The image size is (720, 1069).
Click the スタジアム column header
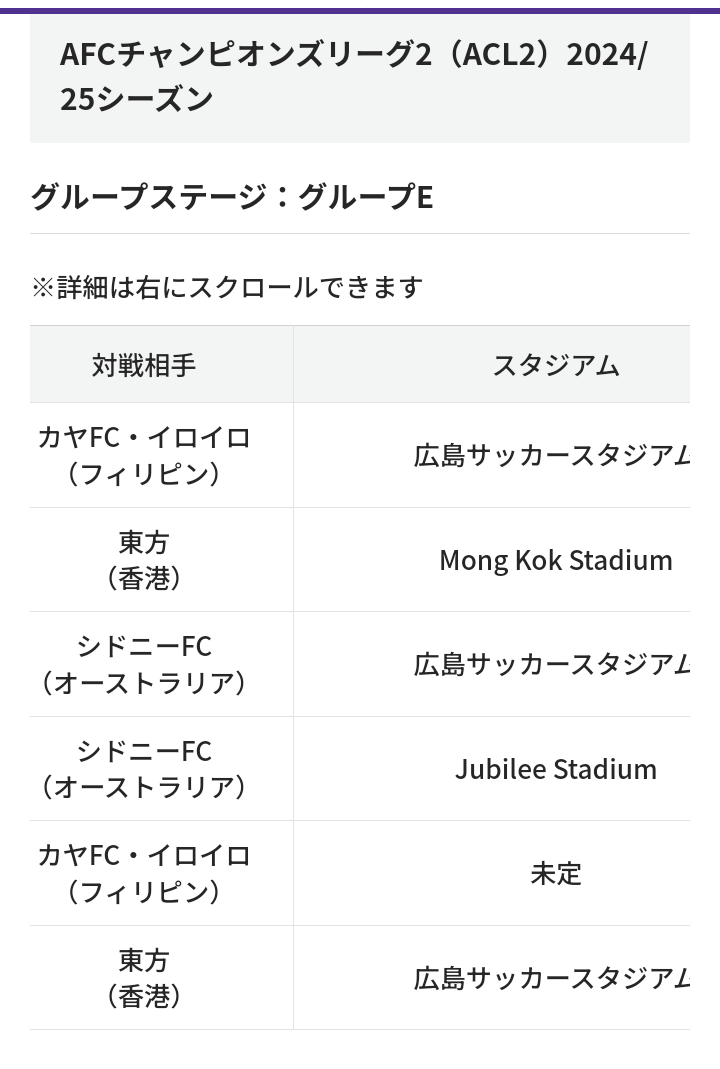point(555,365)
